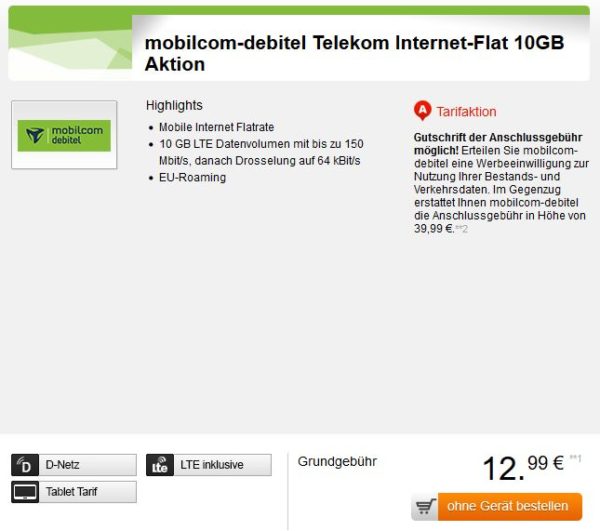The height and width of the screenshot is (531, 600).
Task: Click the 12.99 € price
Action: [x=523, y=466]
